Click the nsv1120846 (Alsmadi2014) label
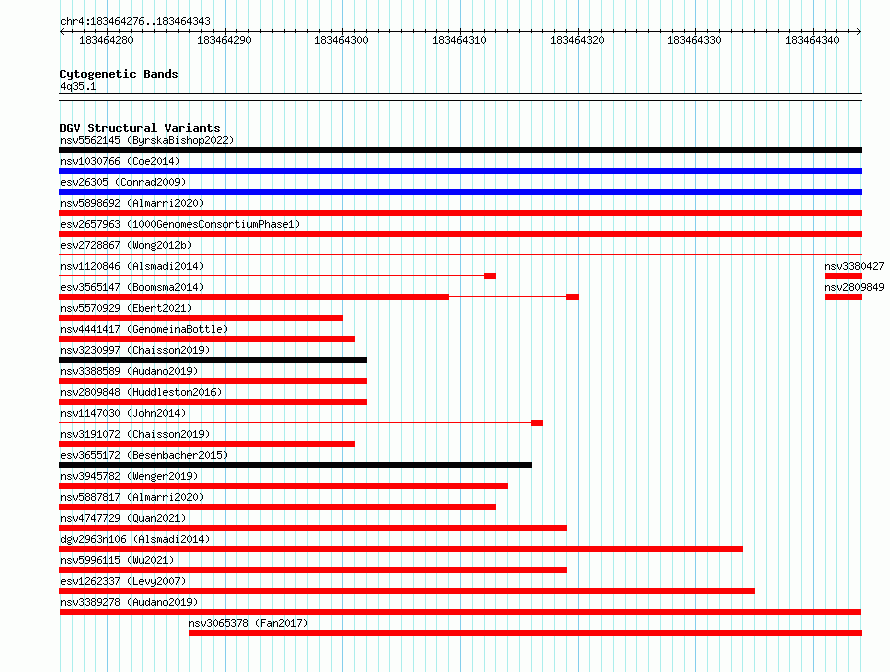890x672 pixels. (132, 266)
